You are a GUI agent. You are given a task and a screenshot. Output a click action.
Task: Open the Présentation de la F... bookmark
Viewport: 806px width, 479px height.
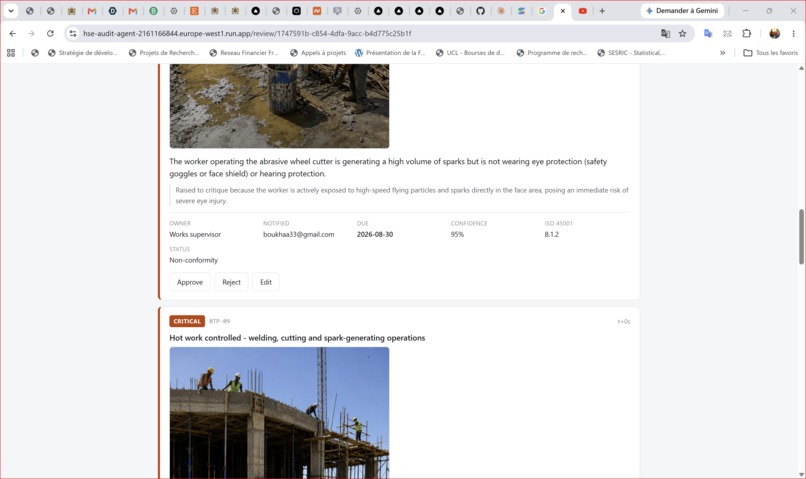390,52
